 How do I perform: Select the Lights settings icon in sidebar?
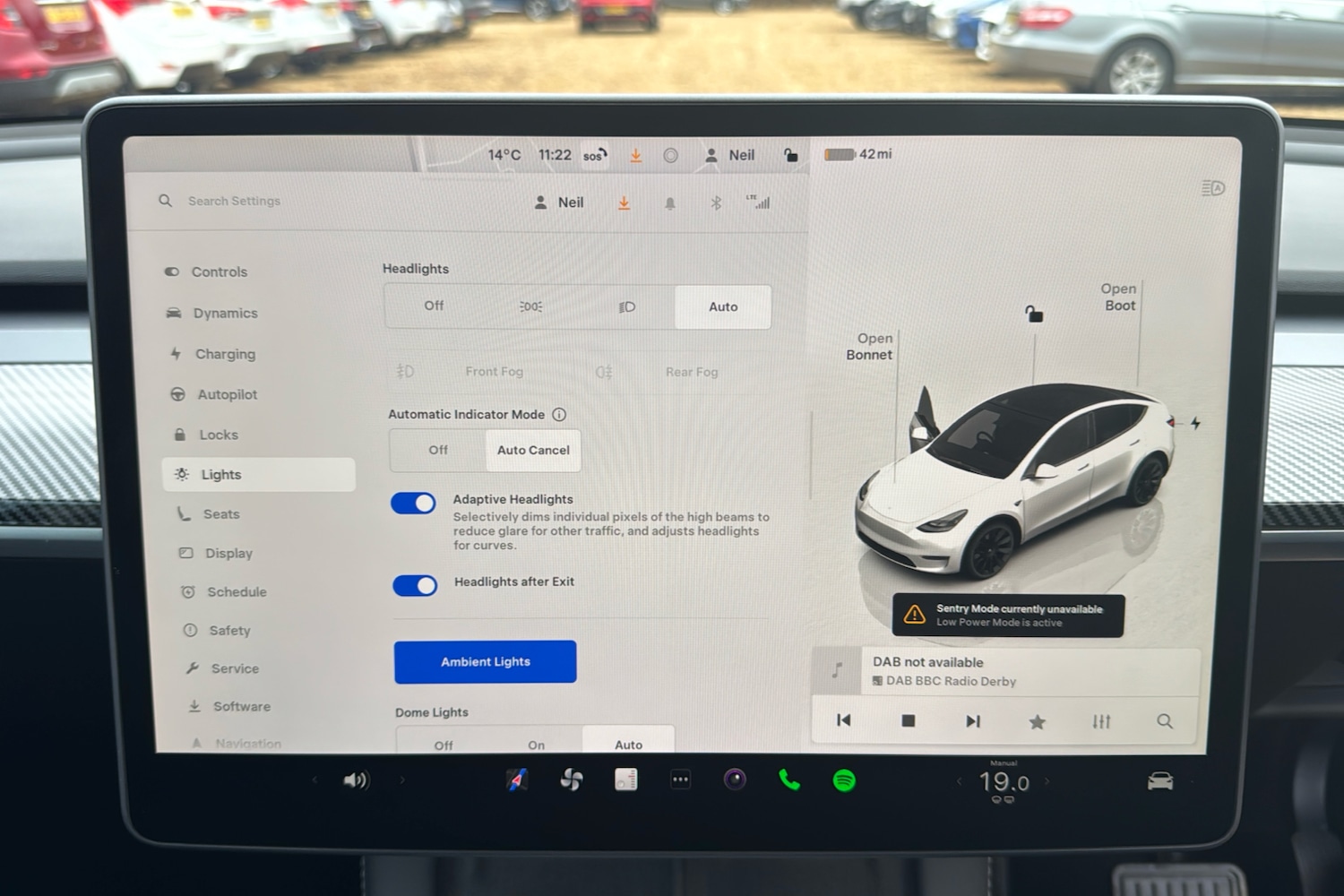[183, 474]
